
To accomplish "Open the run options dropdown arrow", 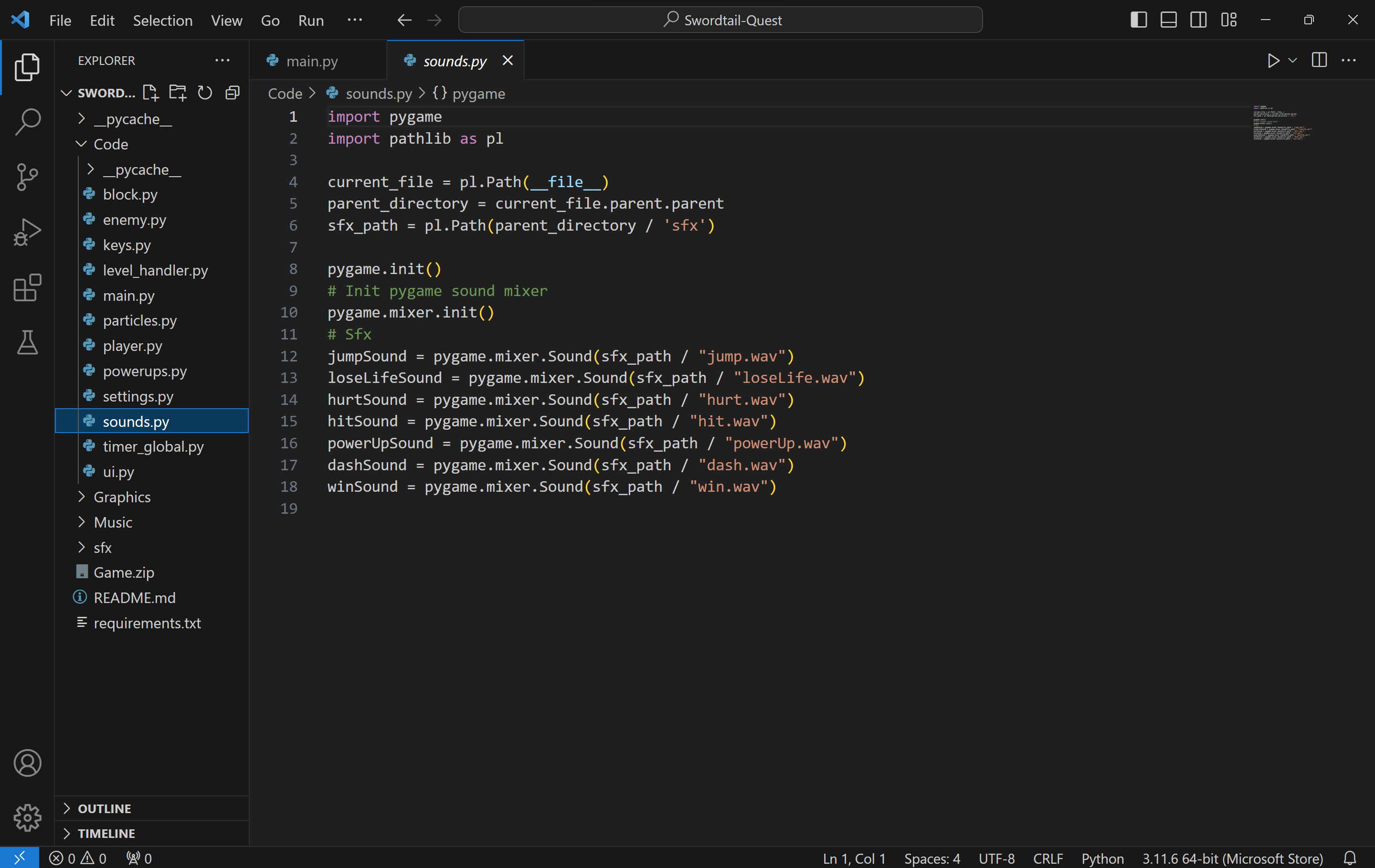I will 1293,61.
